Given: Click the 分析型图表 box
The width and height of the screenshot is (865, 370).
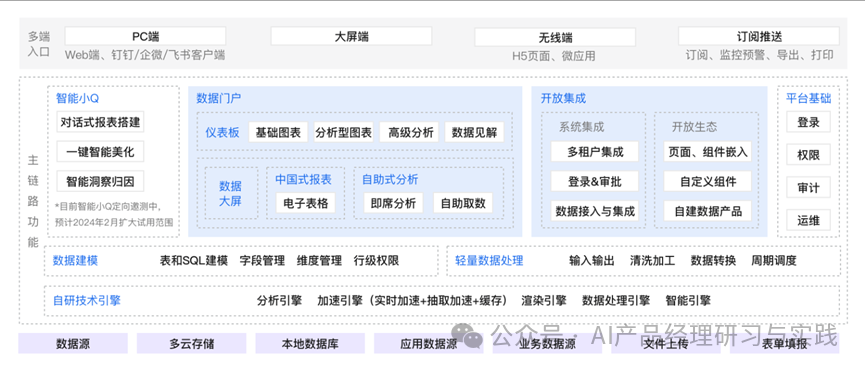Looking at the screenshot, I should tap(344, 132).
